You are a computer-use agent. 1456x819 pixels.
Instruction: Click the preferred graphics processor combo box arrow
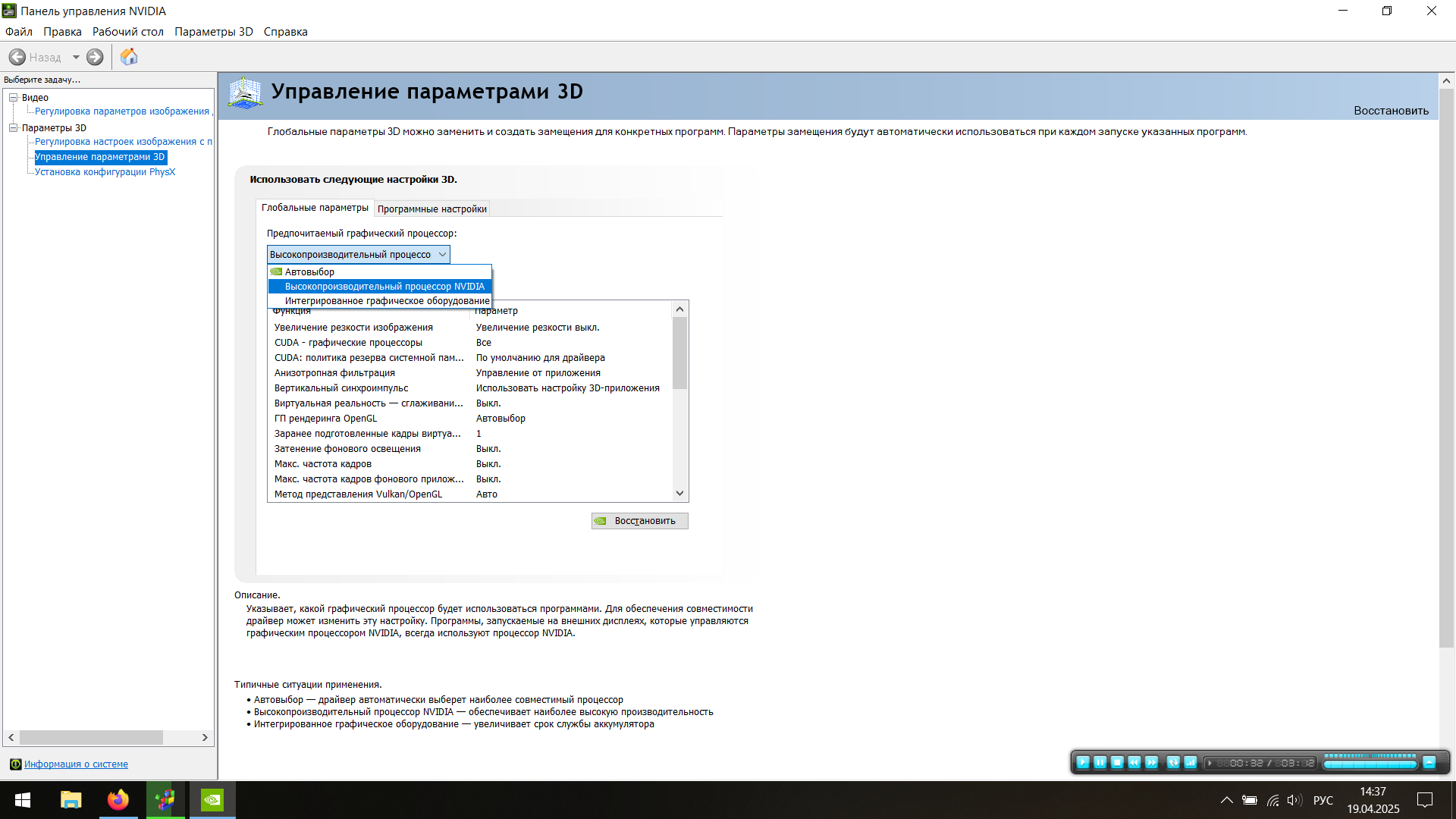click(x=442, y=255)
